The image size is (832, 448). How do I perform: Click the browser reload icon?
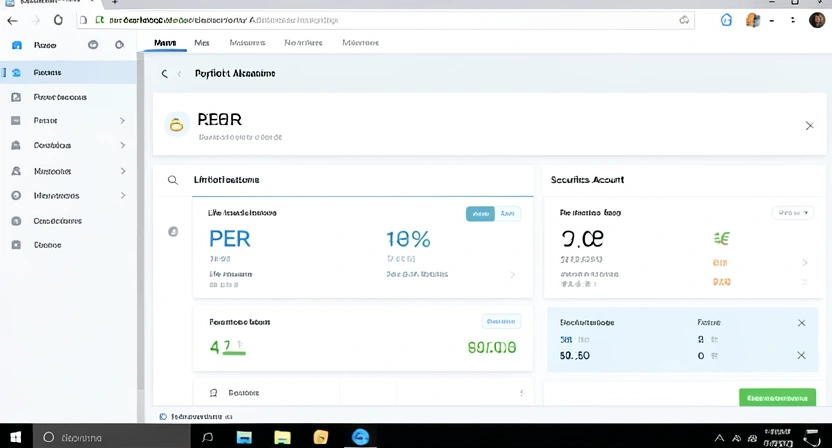58,20
